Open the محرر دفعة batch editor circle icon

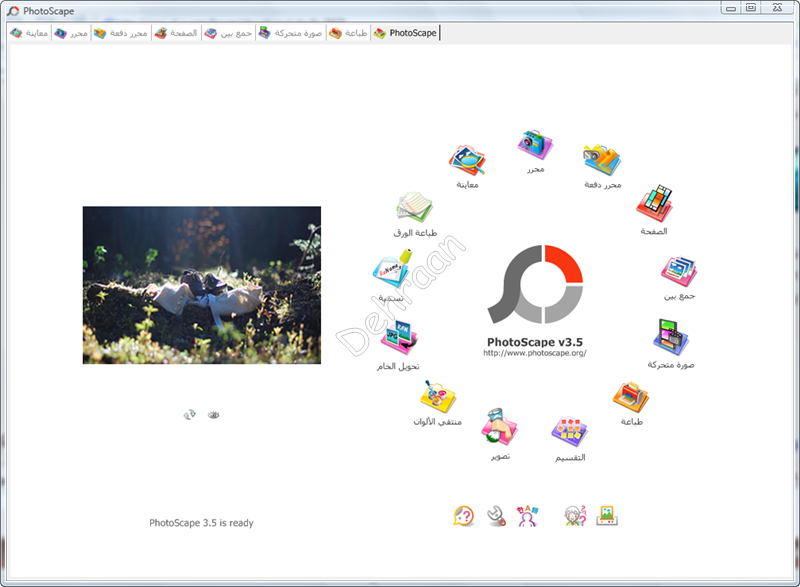(x=602, y=160)
